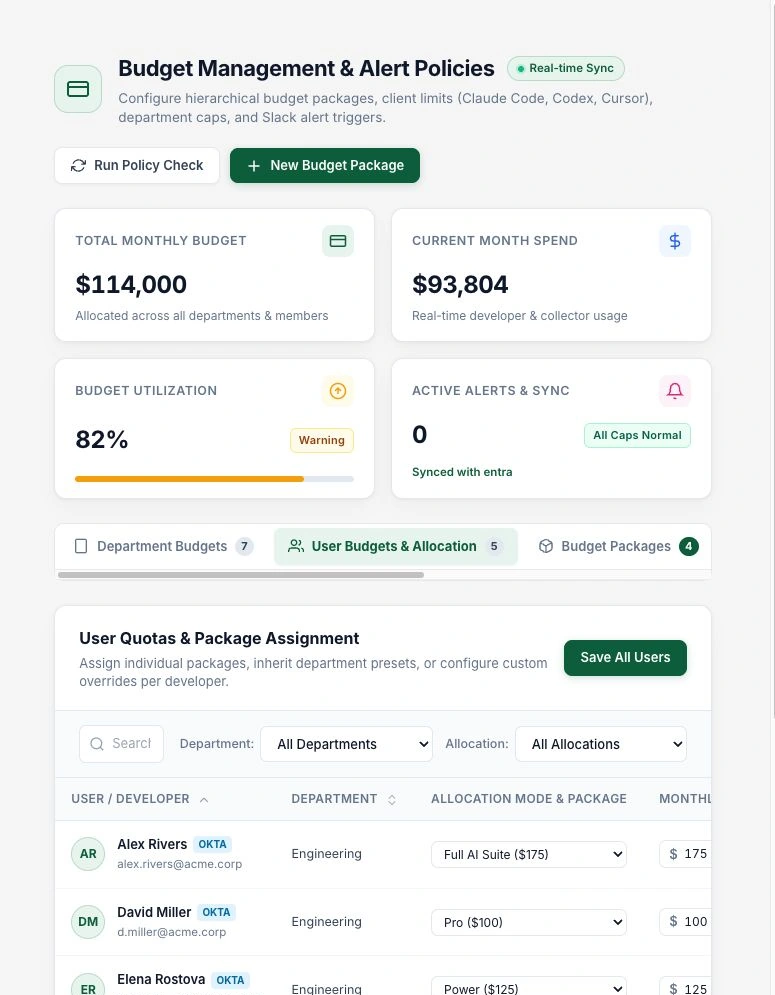The width and height of the screenshot is (775, 995).
Task: Open Elena Rostova's Power ($125) package dropdown
Action: [x=529, y=987]
